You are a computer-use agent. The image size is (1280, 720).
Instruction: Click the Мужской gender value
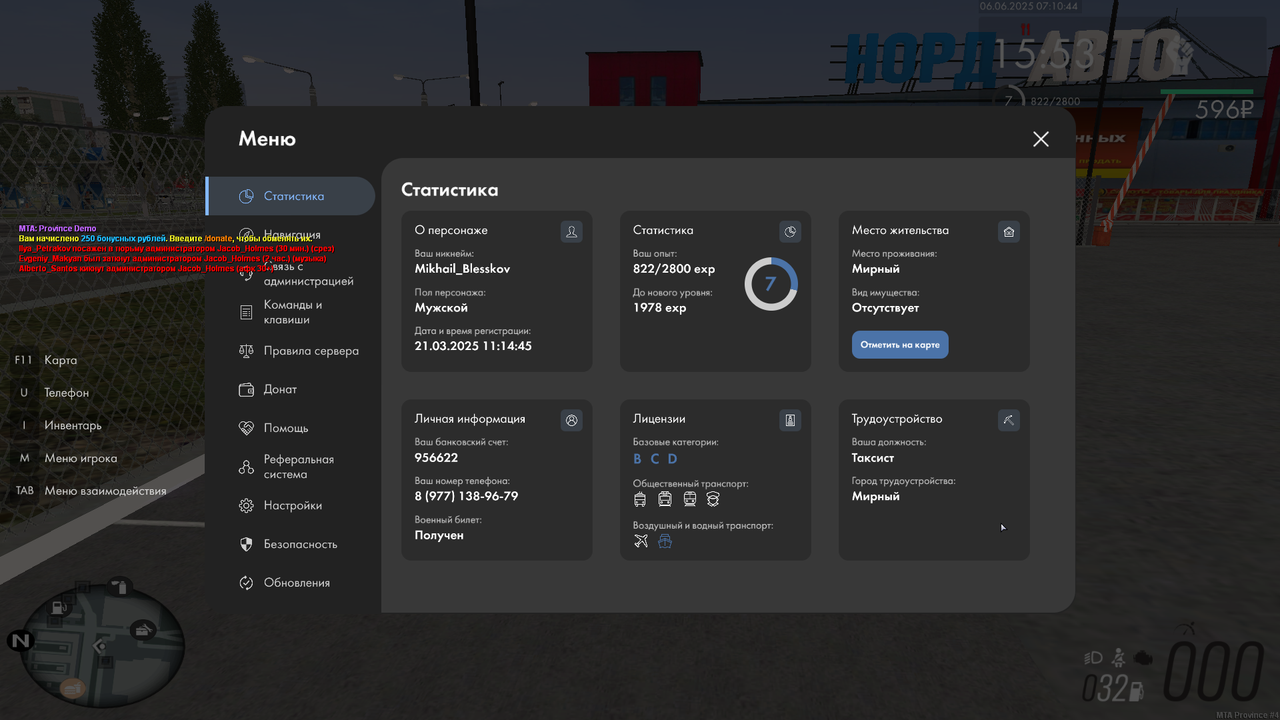tap(441, 308)
